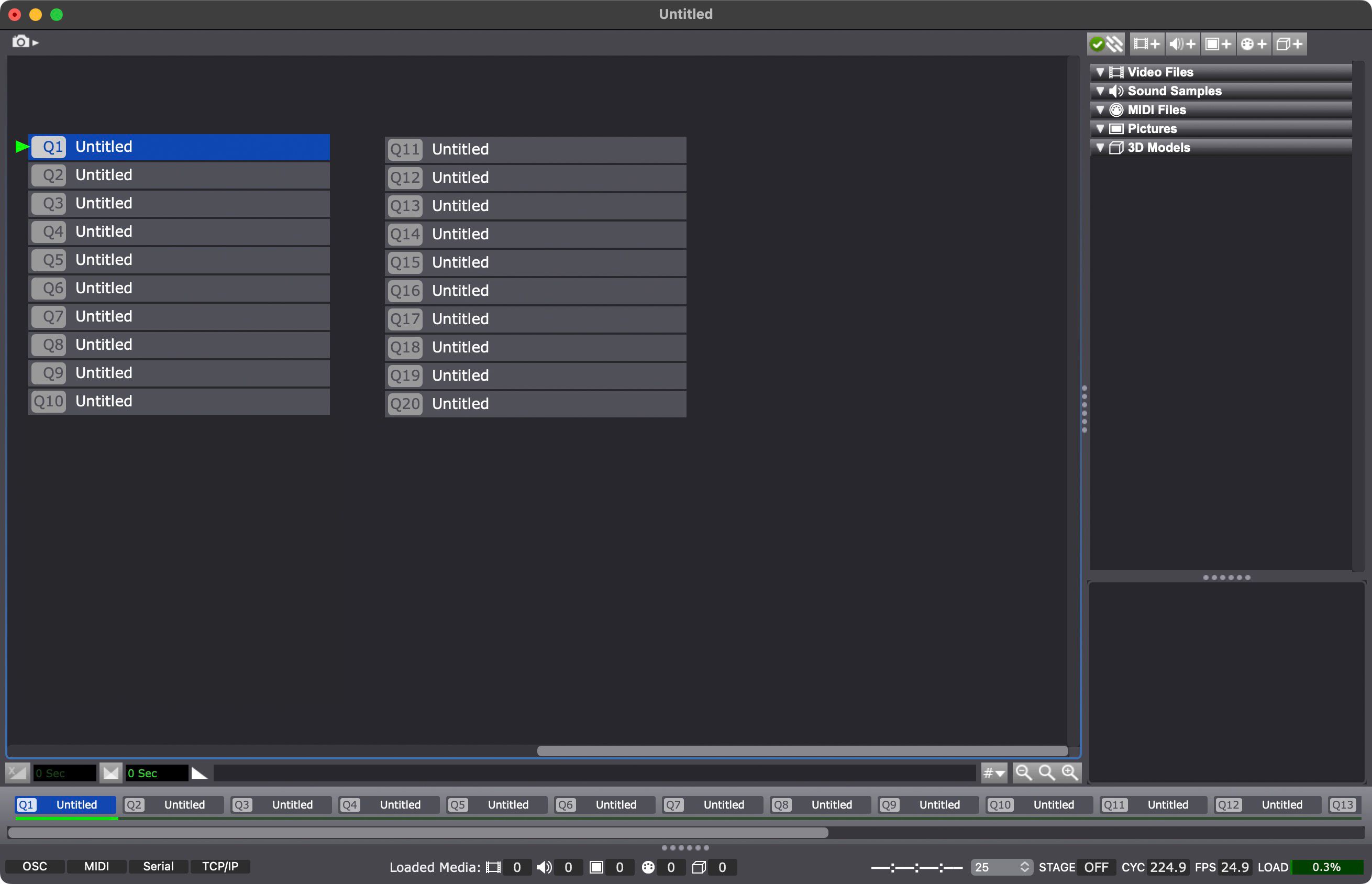Toggle the OSC status indicator
This screenshot has height=884, width=1372.
[35, 866]
